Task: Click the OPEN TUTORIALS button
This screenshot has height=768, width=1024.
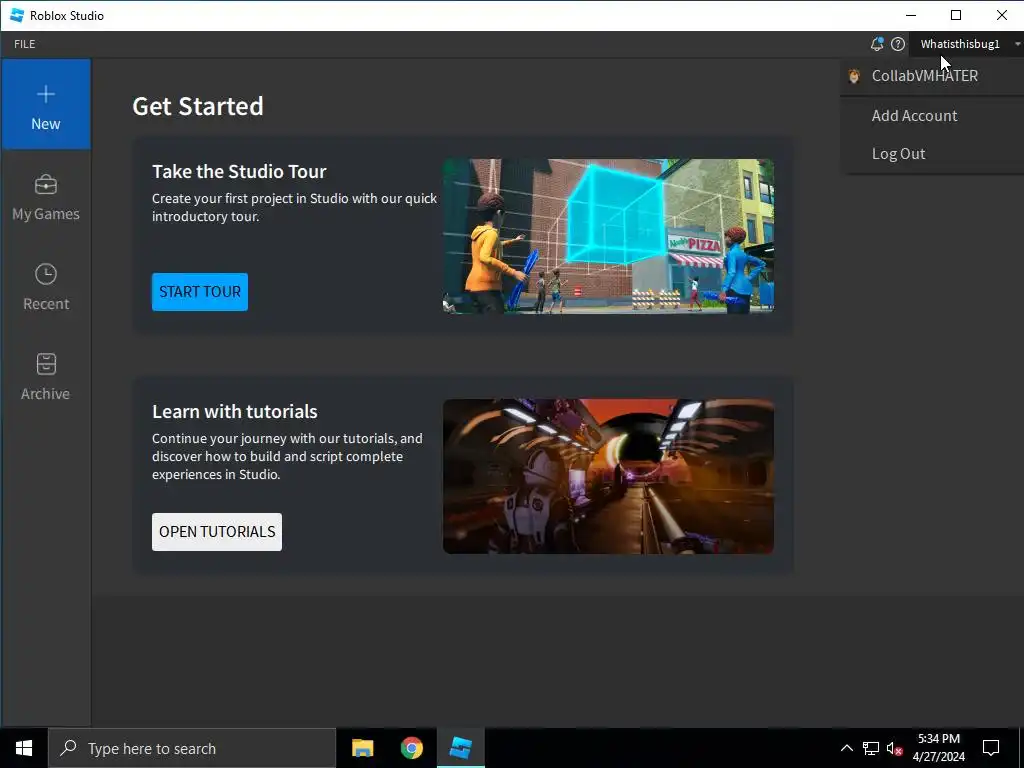Action: (217, 532)
